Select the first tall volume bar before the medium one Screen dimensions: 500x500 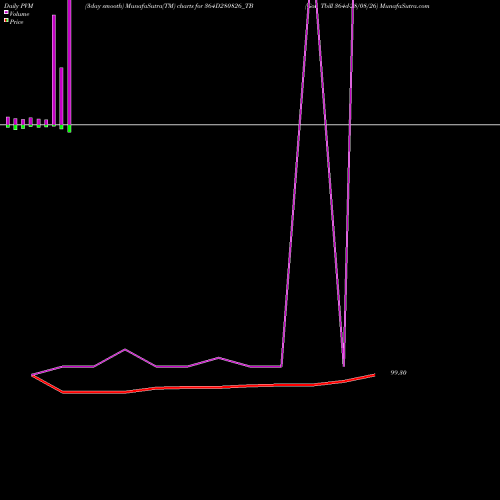pyautogui.click(x=54, y=70)
